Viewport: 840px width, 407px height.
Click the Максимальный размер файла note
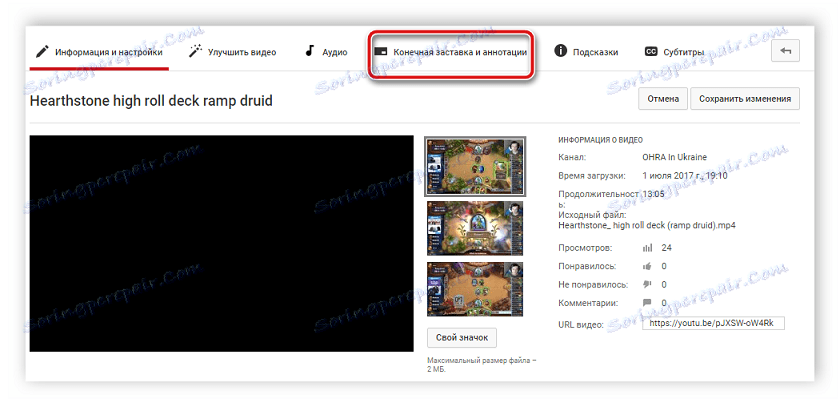[482, 365]
